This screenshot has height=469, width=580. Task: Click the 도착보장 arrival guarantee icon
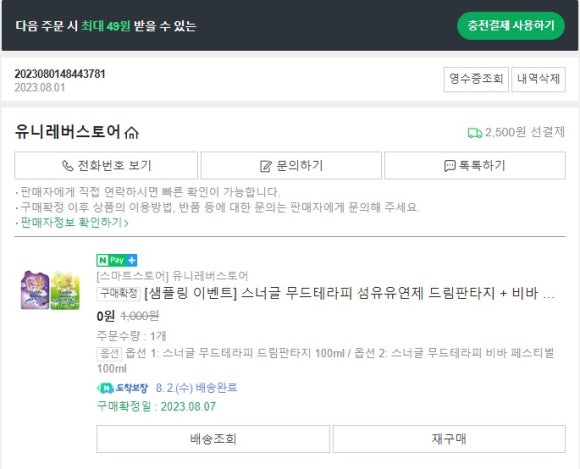(x=122, y=388)
